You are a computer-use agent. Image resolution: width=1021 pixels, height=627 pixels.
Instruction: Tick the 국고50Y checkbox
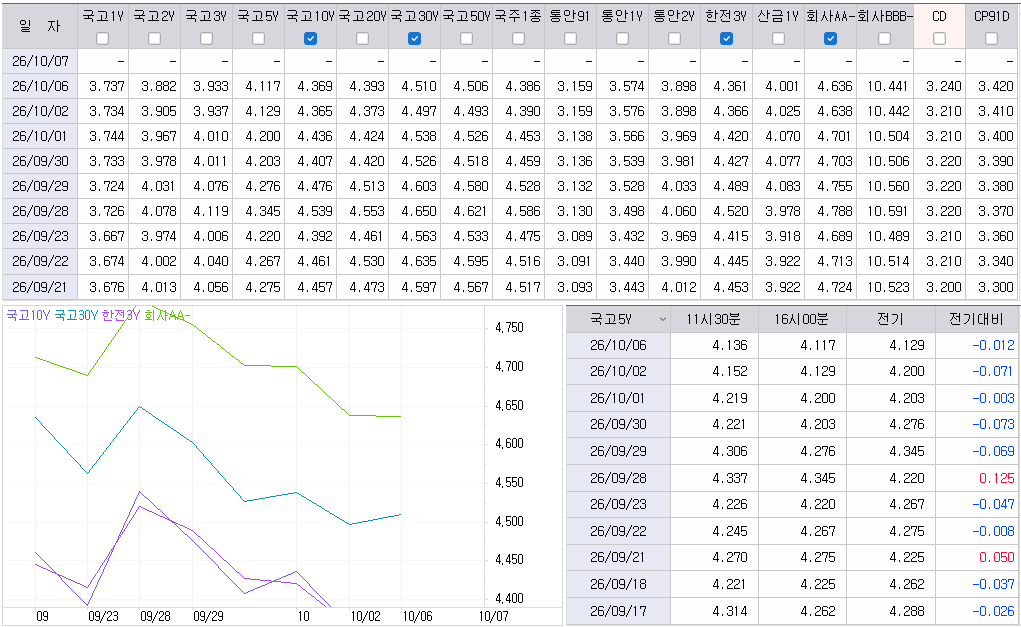click(x=466, y=39)
